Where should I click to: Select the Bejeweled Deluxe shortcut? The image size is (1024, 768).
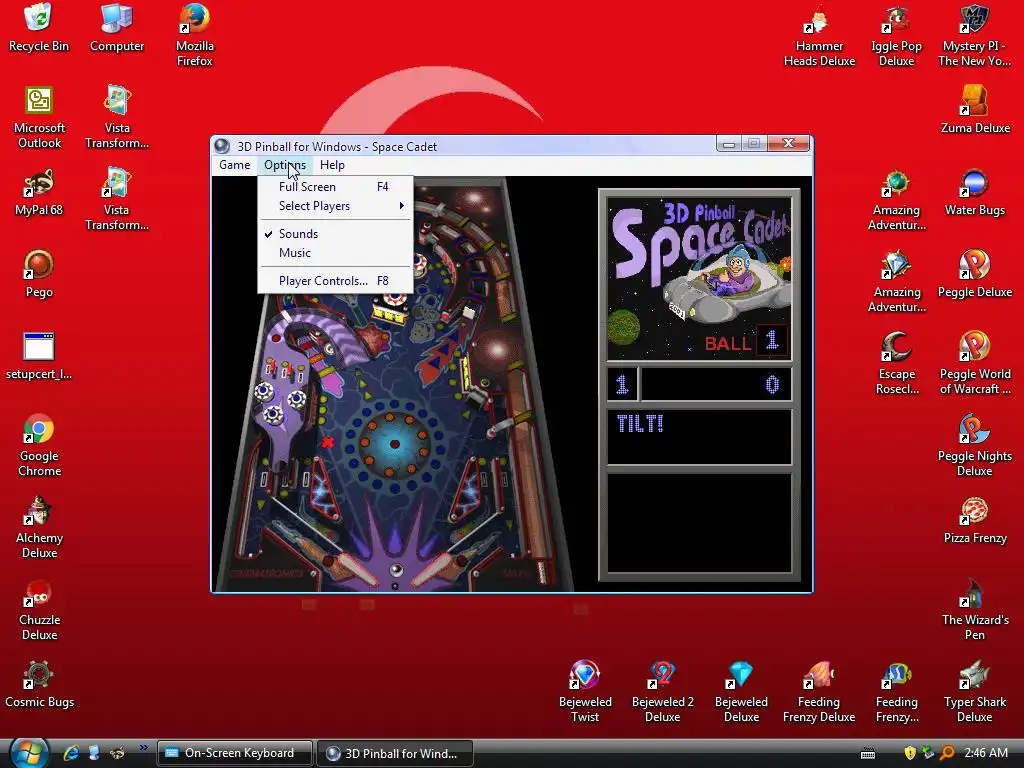pos(741,691)
